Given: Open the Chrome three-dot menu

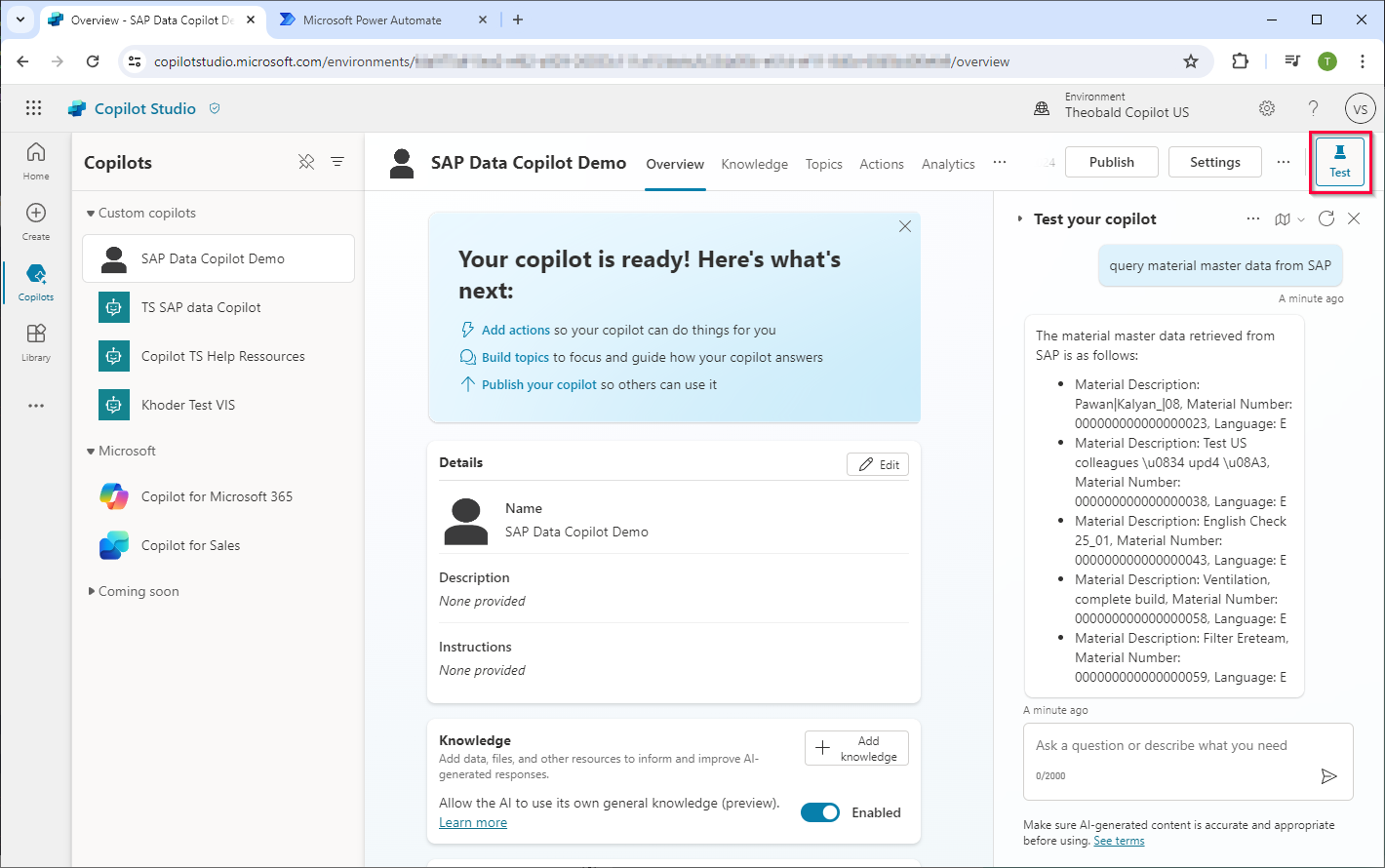Looking at the screenshot, I should (1363, 61).
